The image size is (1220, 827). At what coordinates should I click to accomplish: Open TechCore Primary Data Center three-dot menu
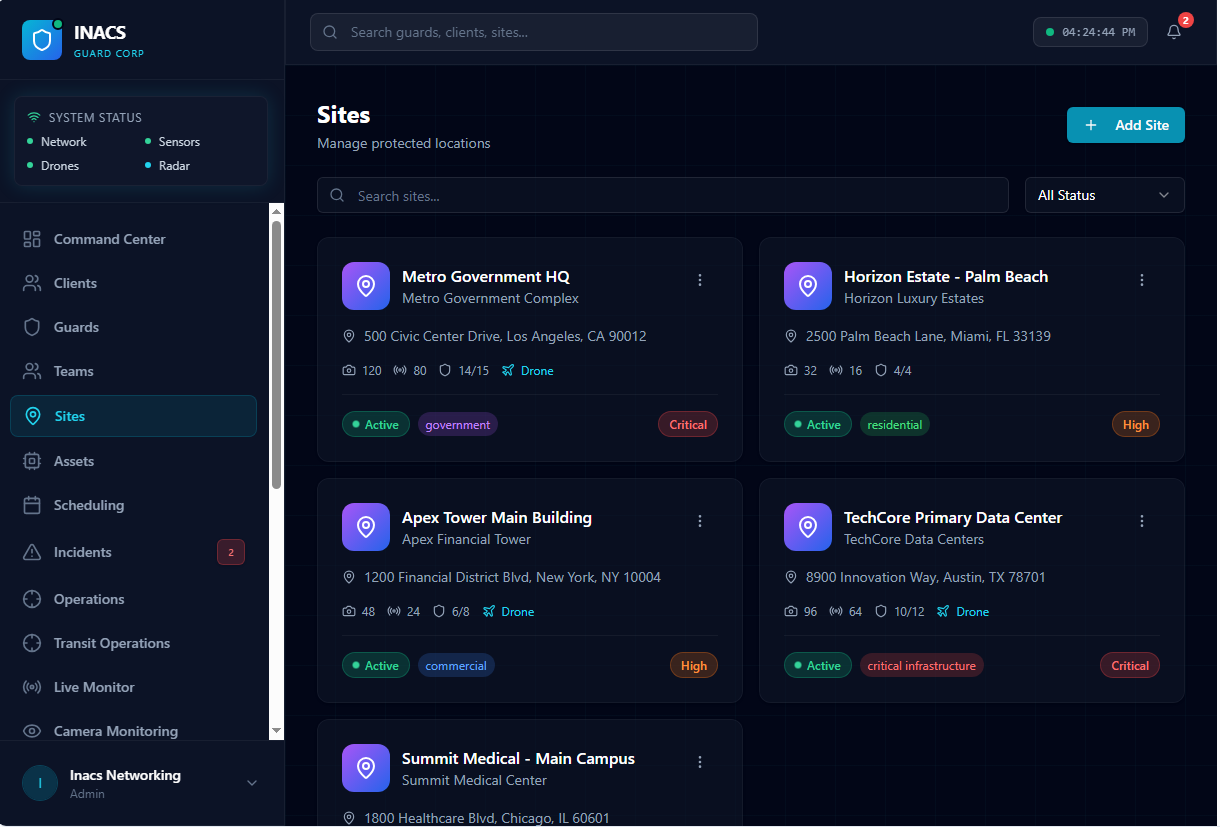click(1142, 521)
